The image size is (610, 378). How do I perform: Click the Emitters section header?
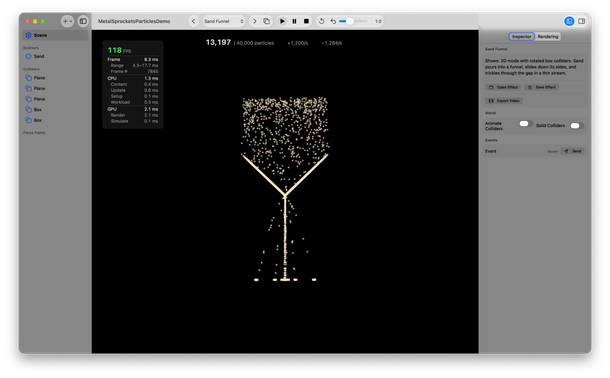coord(31,47)
